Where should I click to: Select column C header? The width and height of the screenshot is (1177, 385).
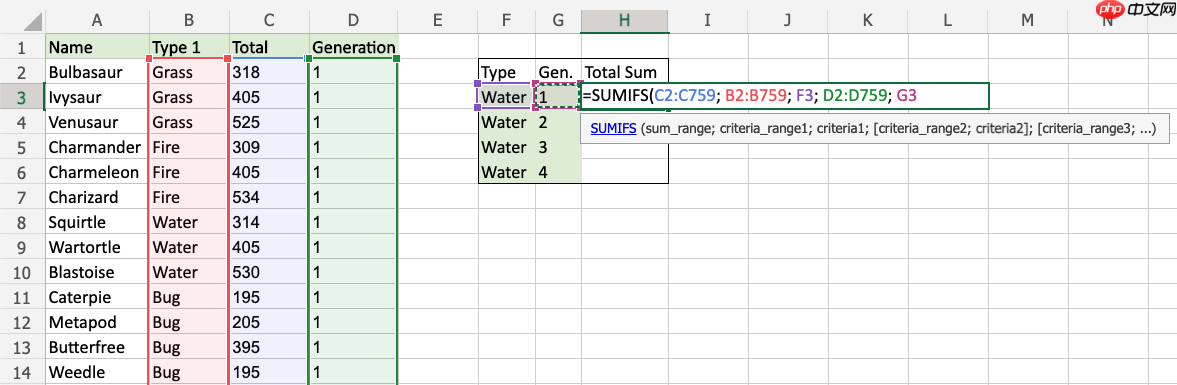[x=269, y=22]
